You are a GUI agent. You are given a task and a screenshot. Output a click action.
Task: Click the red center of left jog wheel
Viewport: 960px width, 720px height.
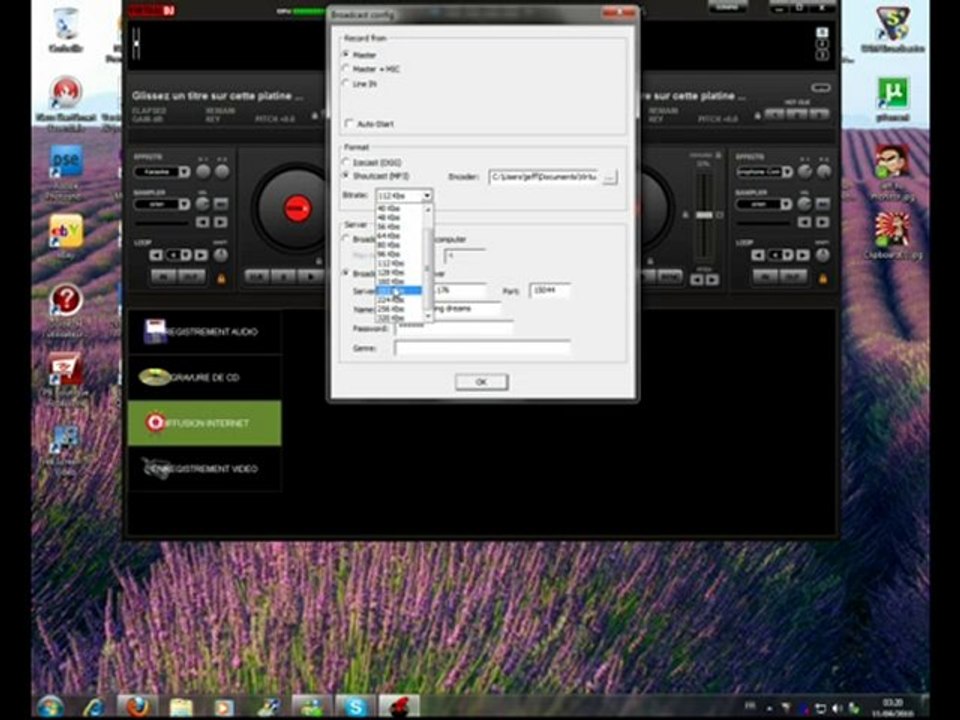(x=297, y=208)
